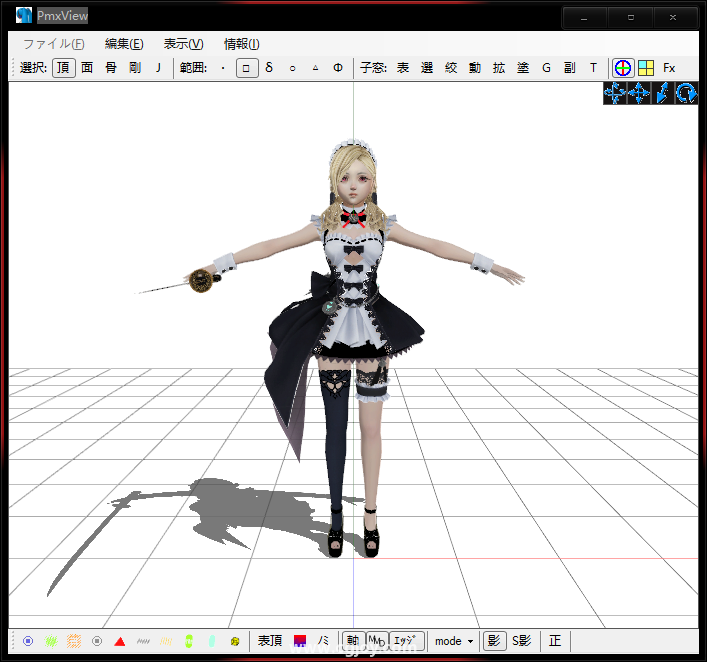This screenshot has height=662, width=707.
Task: Click the red and blue color swatch icon
Action: tap(300, 641)
